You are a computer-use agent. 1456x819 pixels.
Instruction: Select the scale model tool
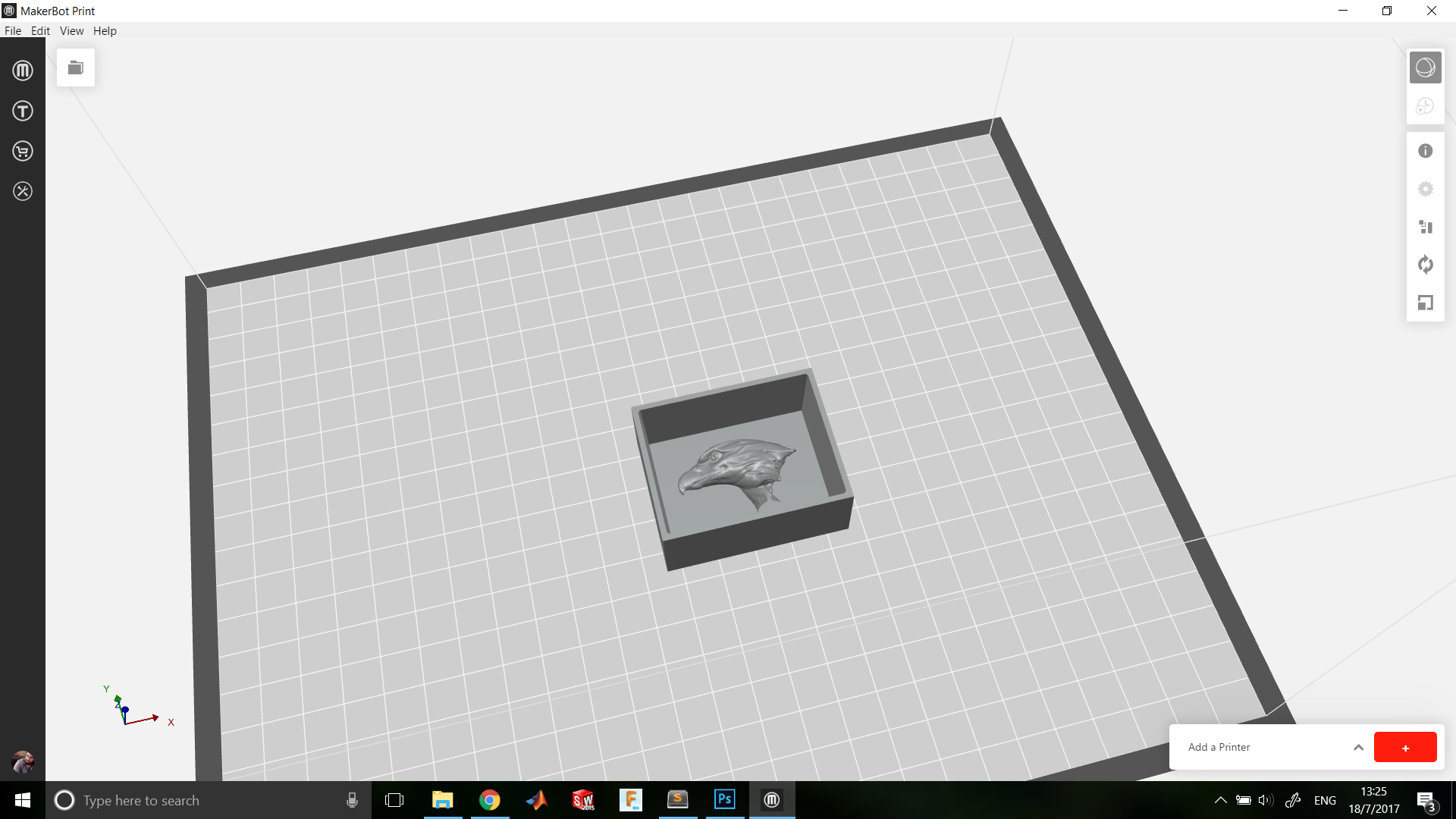click(x=1425, y=303)
